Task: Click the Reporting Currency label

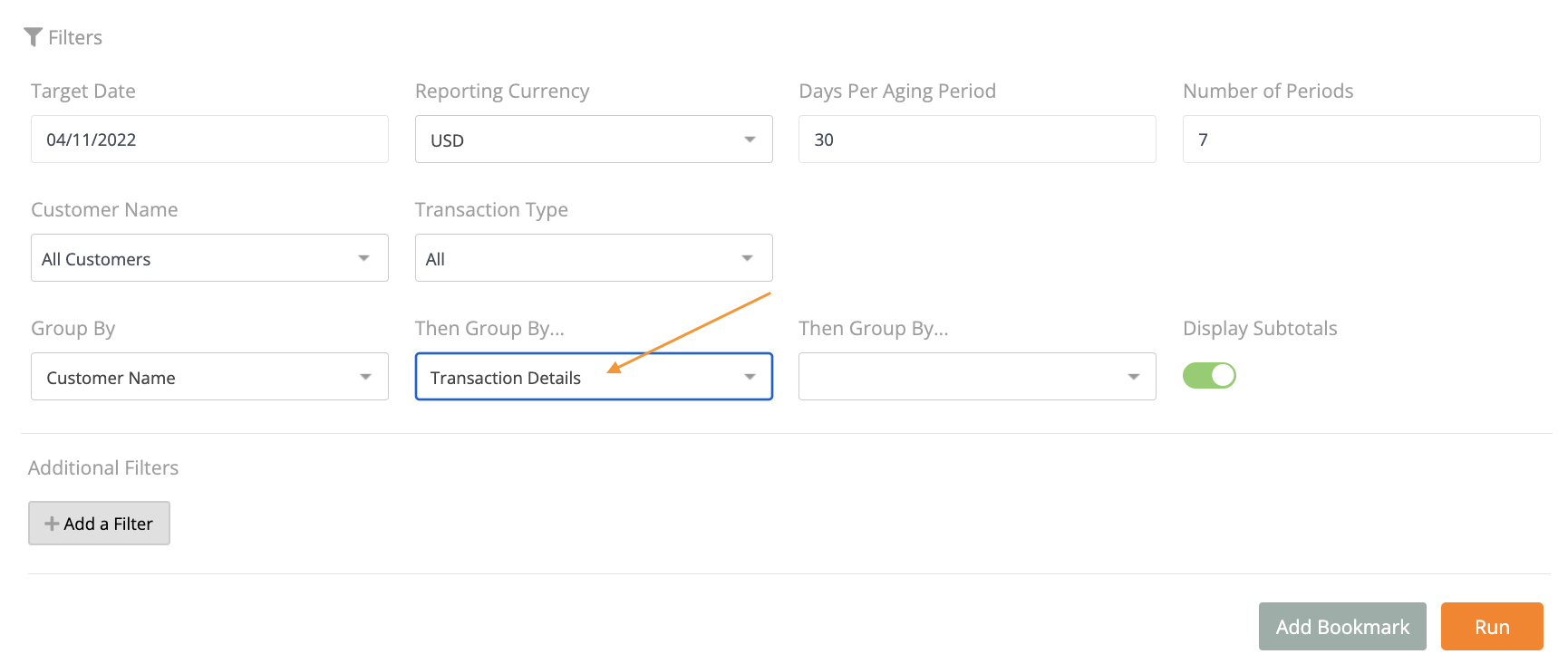Action: (502, 91)
